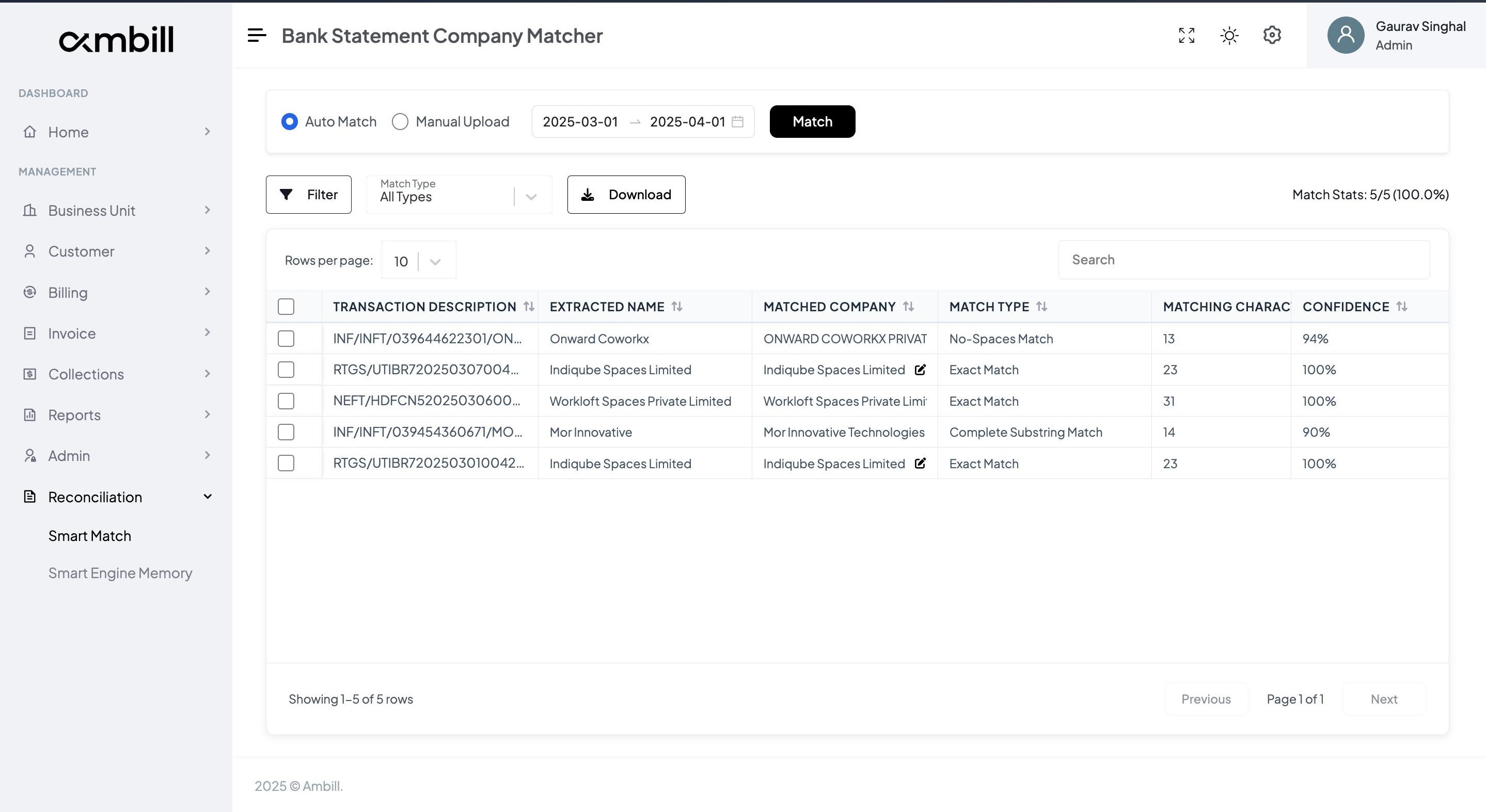Toggle the hamburger sidebar menu icon
The height and width of the screenshot is (812, 1486).
point(257,35)
